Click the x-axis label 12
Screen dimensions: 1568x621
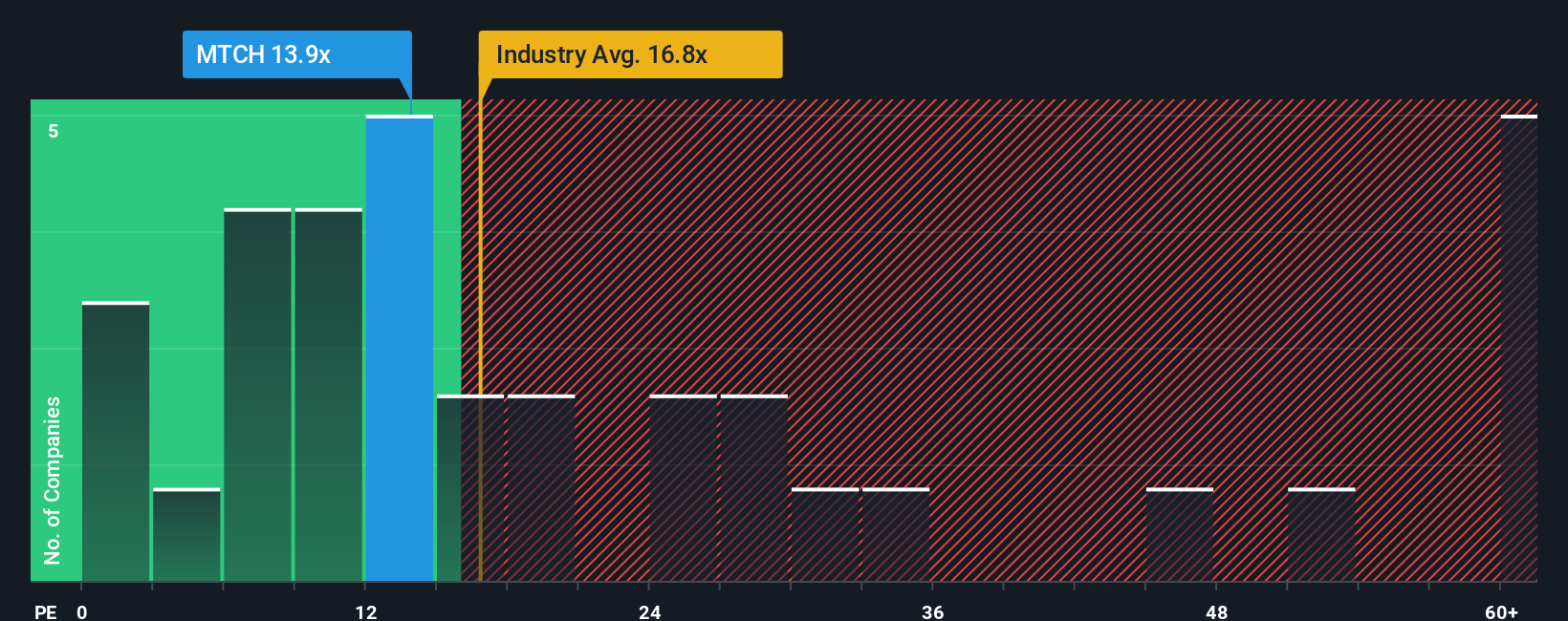click(x=366, y=611)
